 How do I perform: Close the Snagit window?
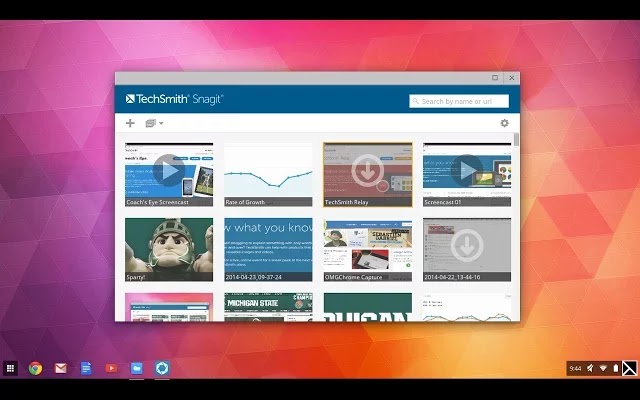pos(511,78)
